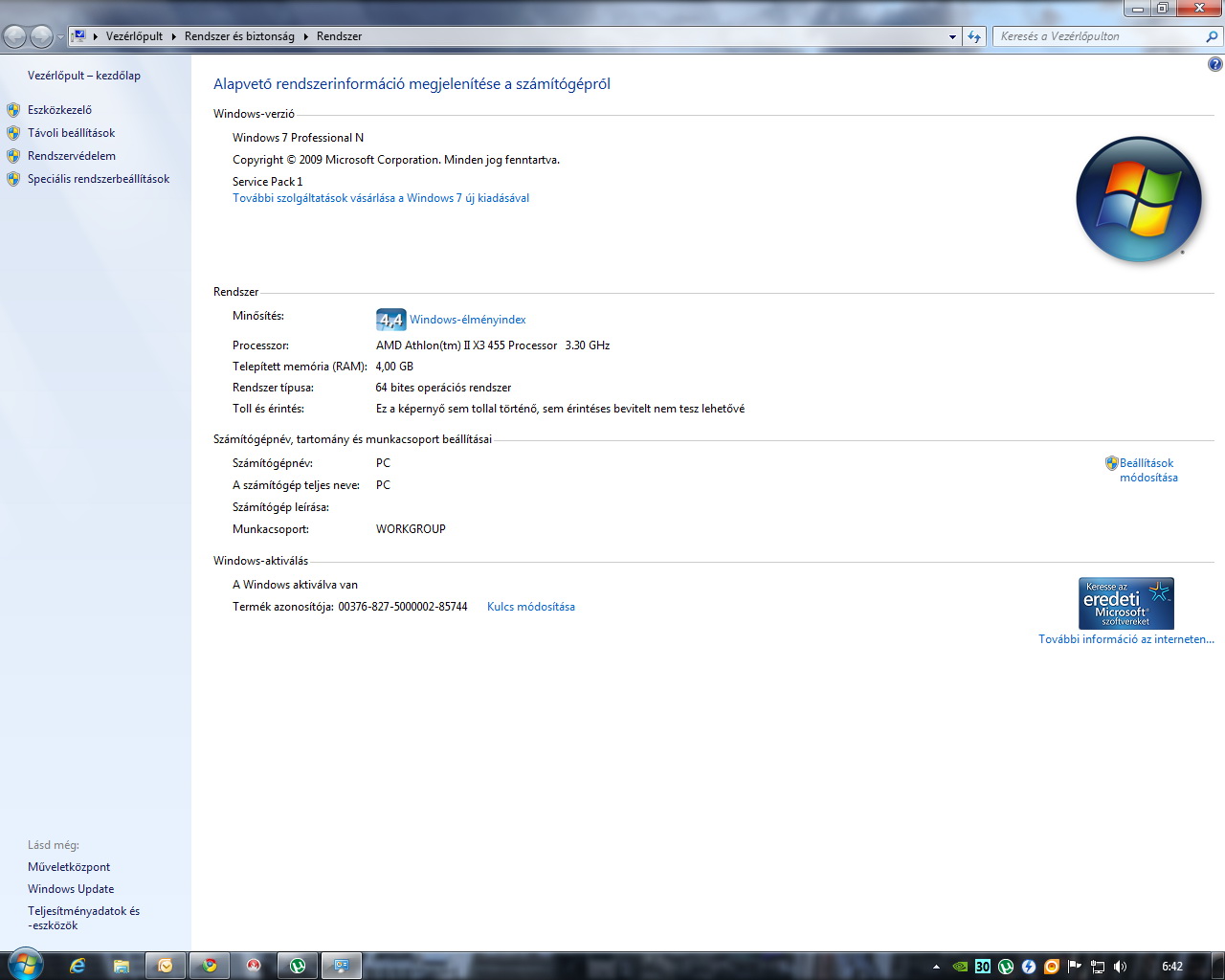Viewport: 1225px width, 980px height.
Task: Click the AMD Athlon processor text
Action: tap(493, 345)
